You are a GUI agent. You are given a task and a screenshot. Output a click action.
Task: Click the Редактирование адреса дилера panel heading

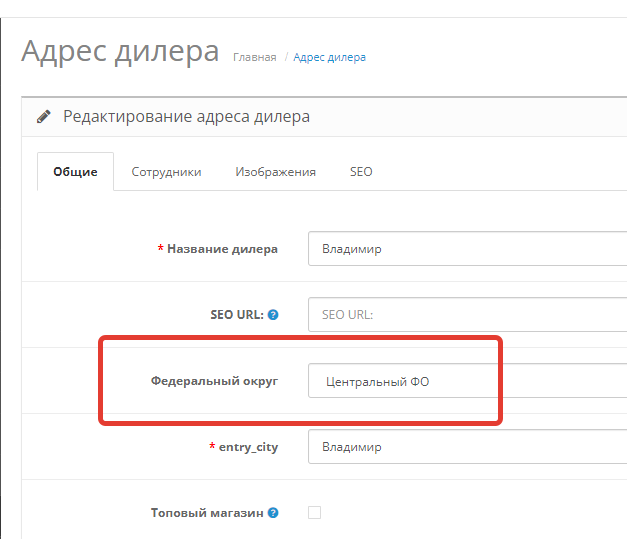click(x=186, y=117)
